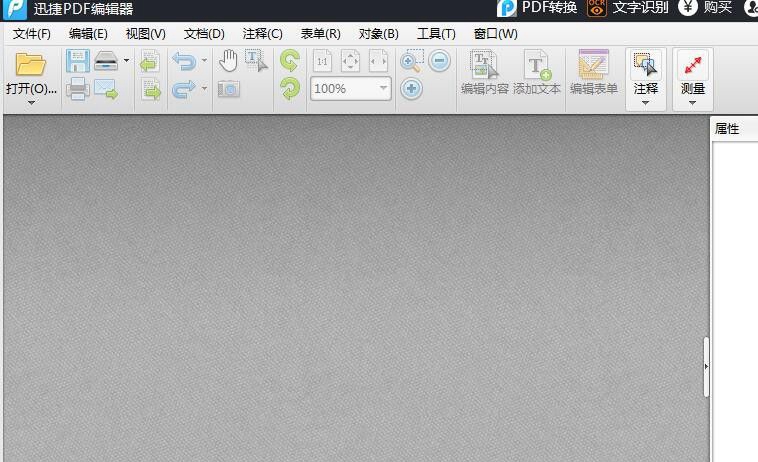758x462 pixels.
Task: Click the 文字识别 OCR button
Action: (627, 8)
